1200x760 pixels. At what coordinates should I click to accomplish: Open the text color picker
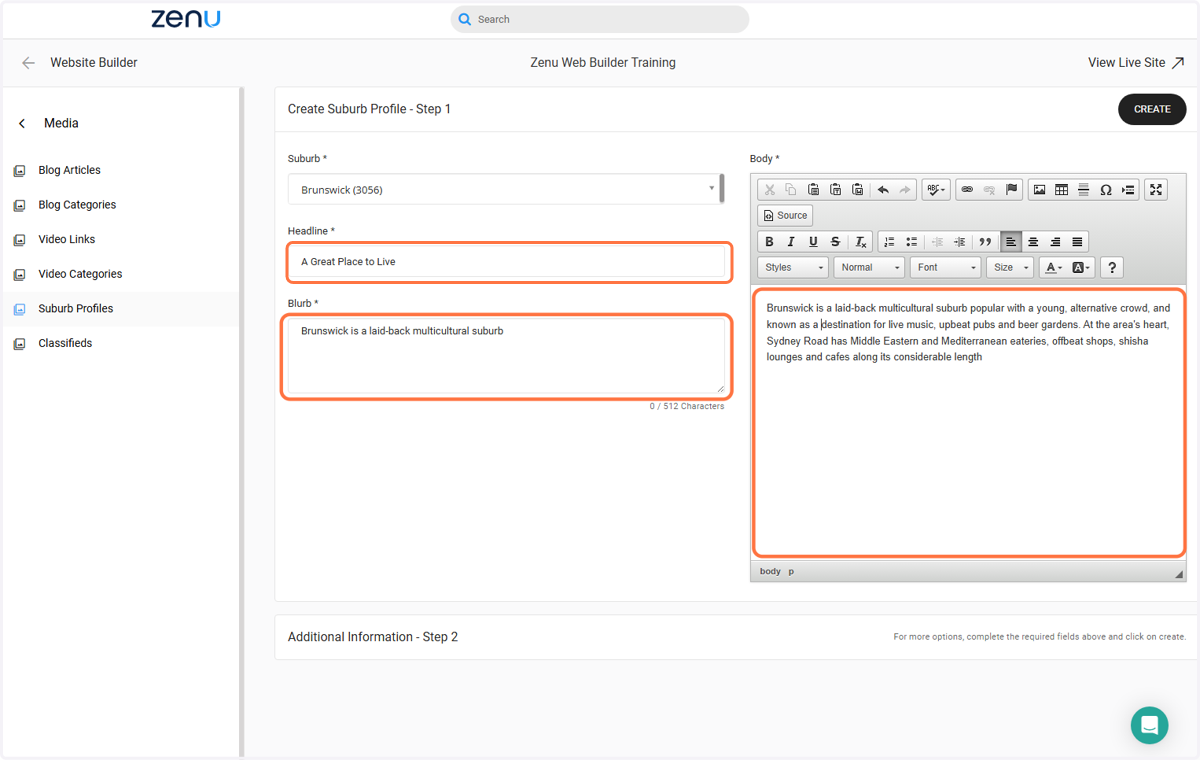[x=1052, y=267]
